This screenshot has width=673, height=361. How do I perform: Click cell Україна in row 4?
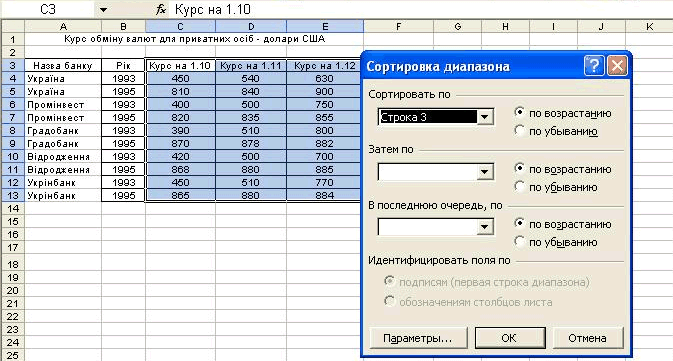click(x=63, y=79)
